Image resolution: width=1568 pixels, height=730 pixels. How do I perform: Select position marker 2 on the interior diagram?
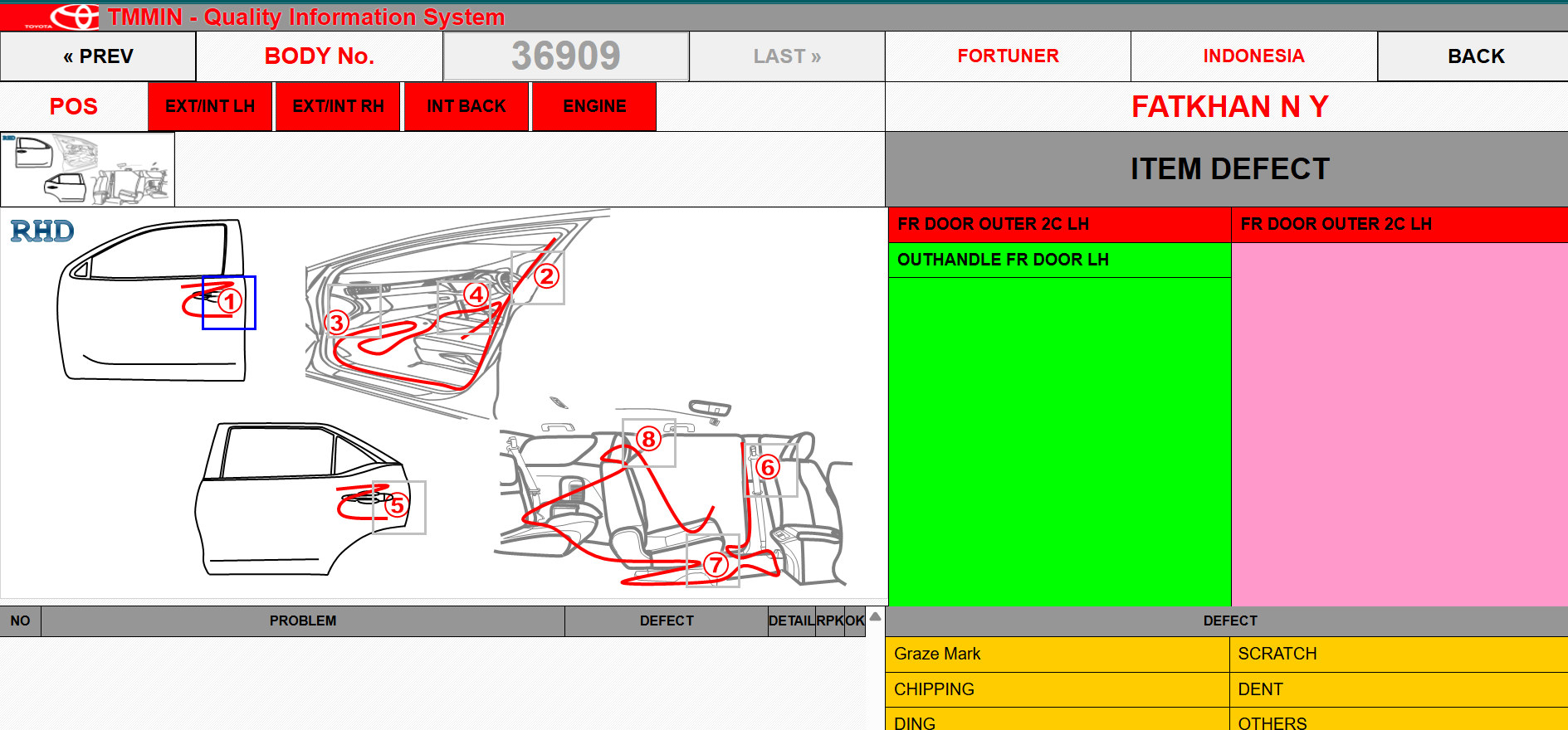pyautogui.click(x=538, y=278)
